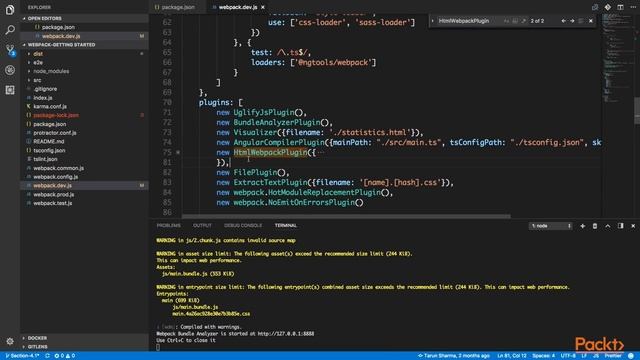The height and width of the screenshot is (360, 640).
Task: Toggle Match Case in find widget
Action: click(x=507, y=21)
